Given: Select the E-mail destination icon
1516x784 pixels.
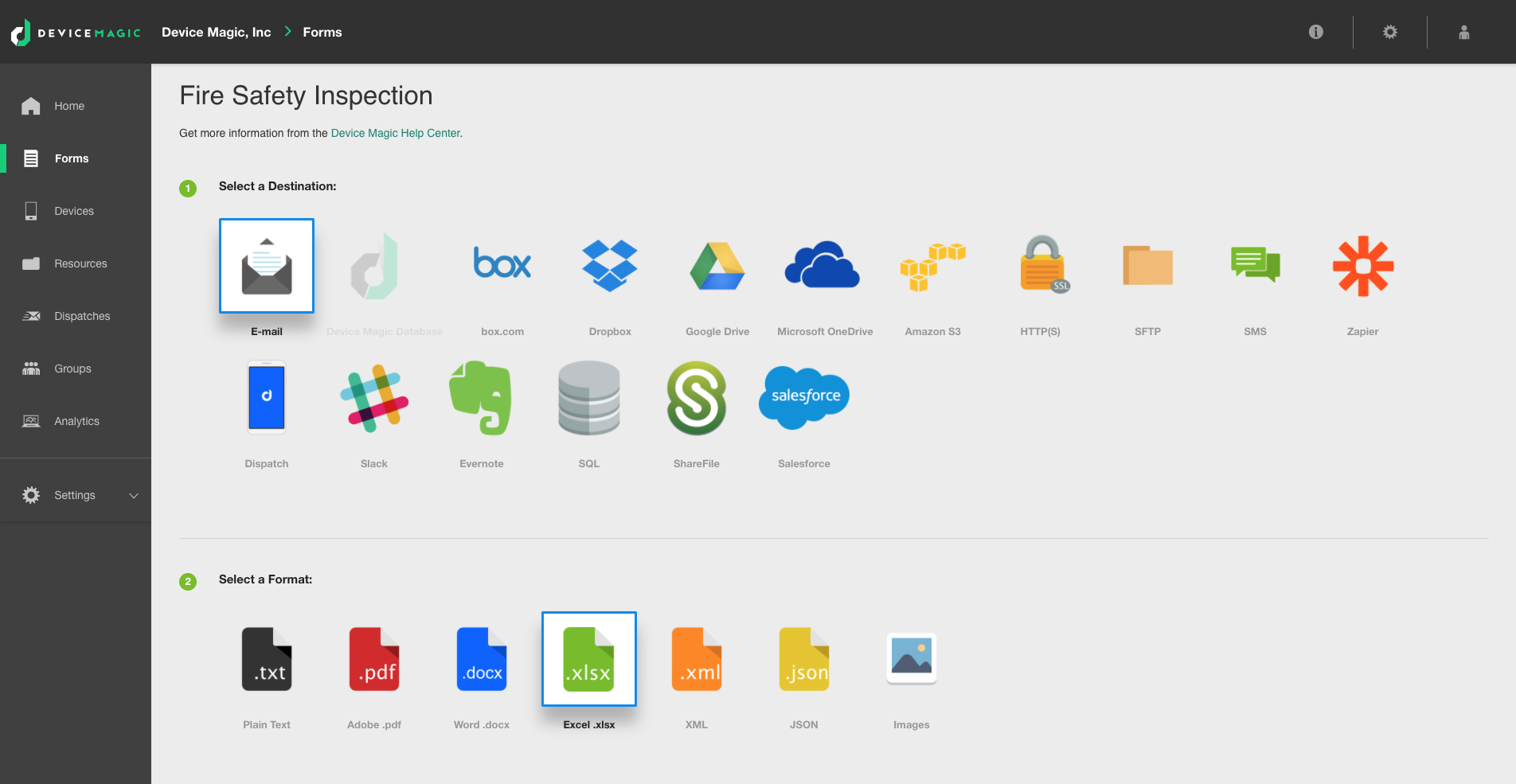Looking at the screenshot, I should [267, 266].
